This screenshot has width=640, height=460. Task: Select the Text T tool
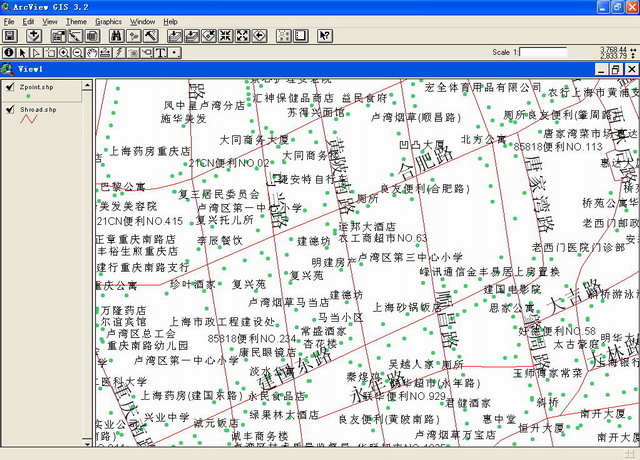[x=161, y=53]
